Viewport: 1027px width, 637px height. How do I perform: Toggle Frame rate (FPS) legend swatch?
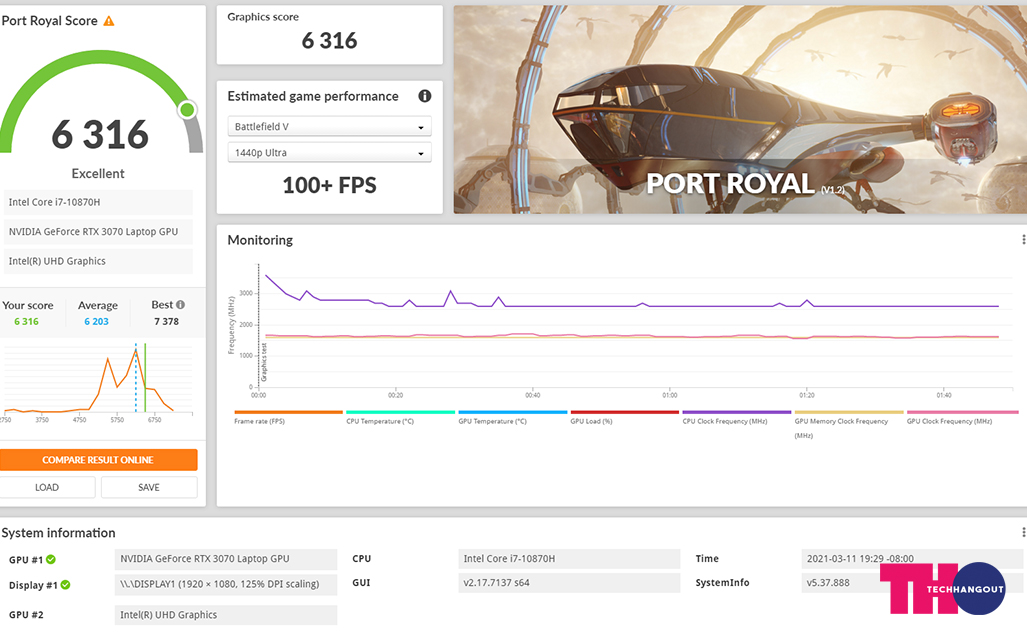(x=288, y=412)
